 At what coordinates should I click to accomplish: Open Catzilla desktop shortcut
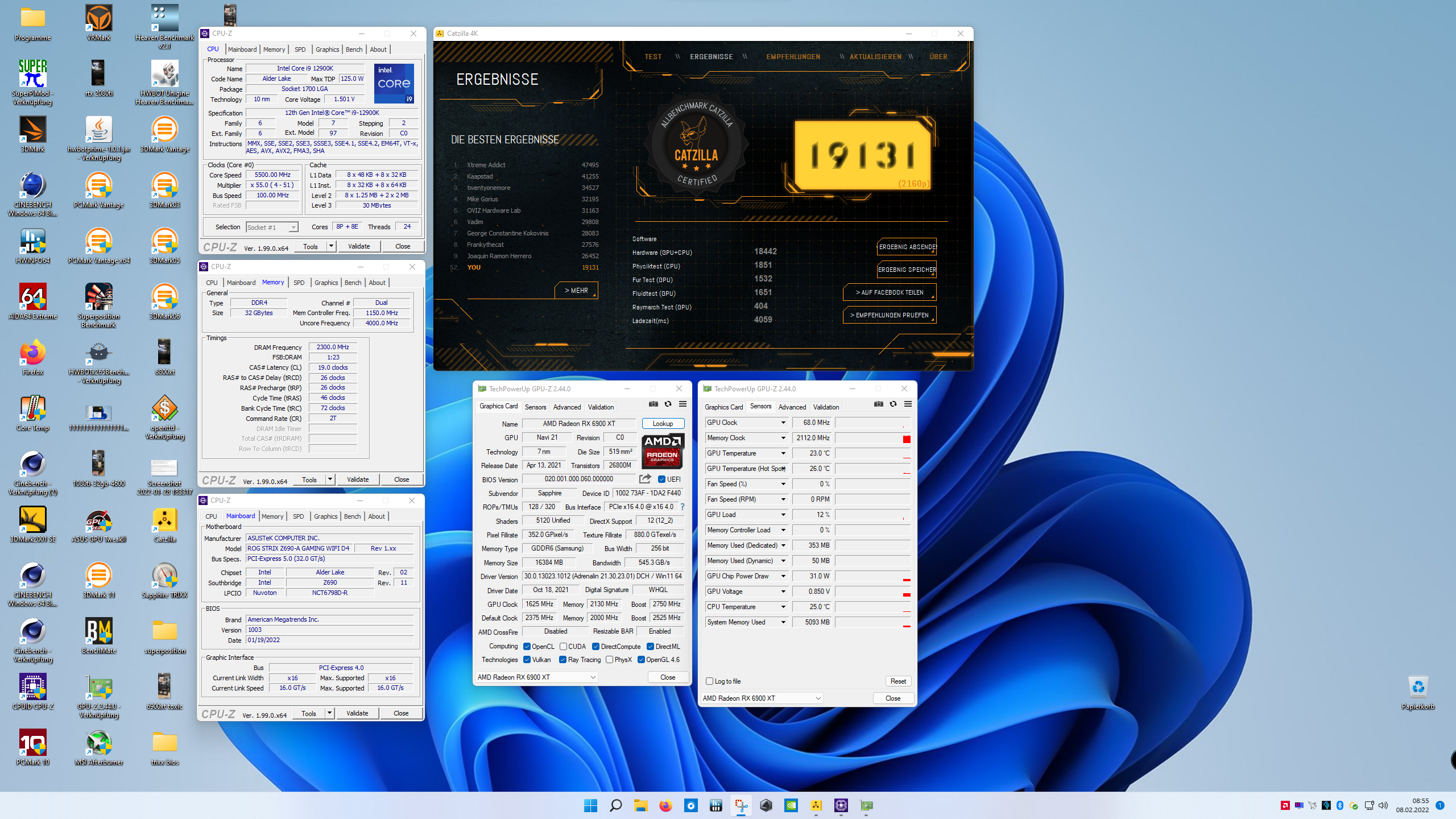[164, 524]
